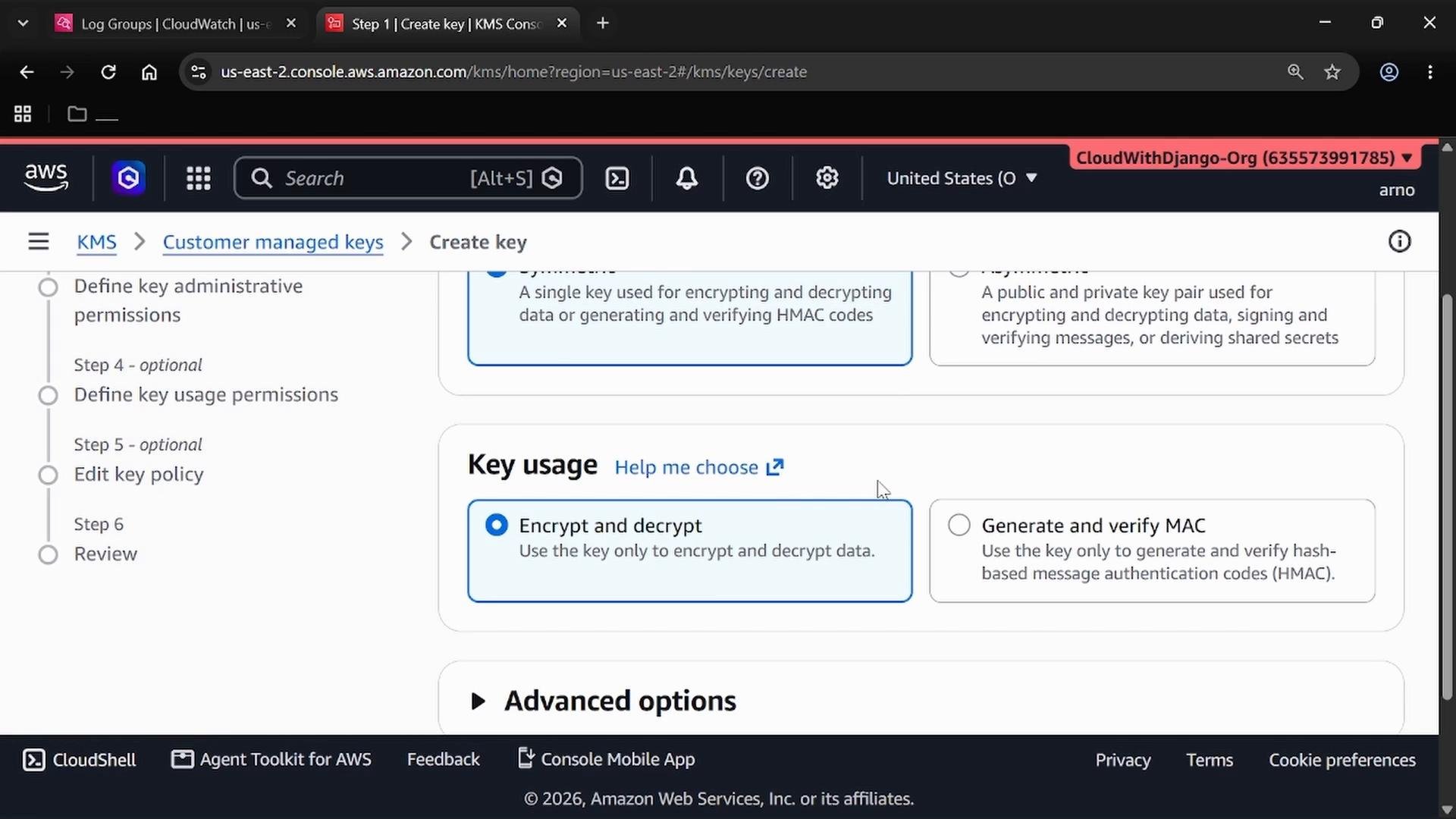Screen dimensions: 1456x819
Task: Open Customer managed keys breadcrumb
Action: point(273,242)
